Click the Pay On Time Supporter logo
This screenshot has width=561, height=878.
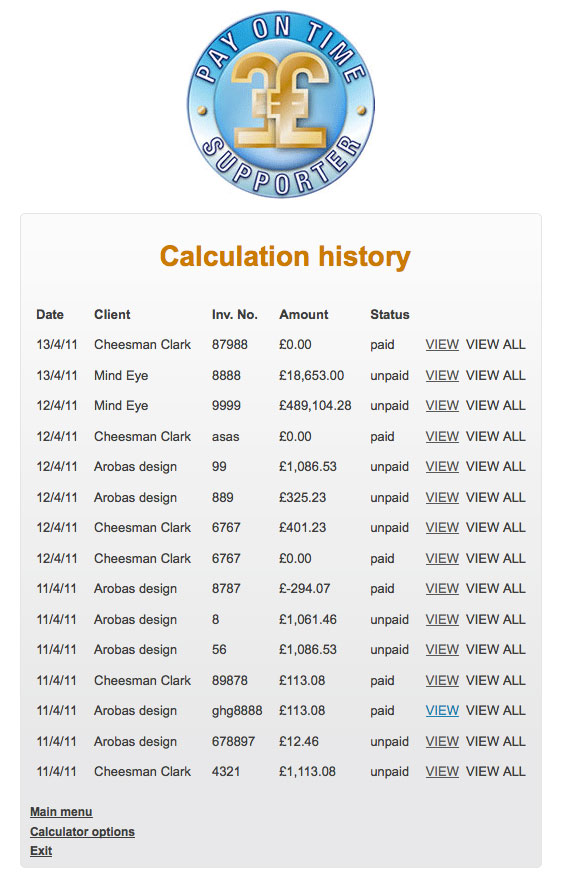coord(280,104)
